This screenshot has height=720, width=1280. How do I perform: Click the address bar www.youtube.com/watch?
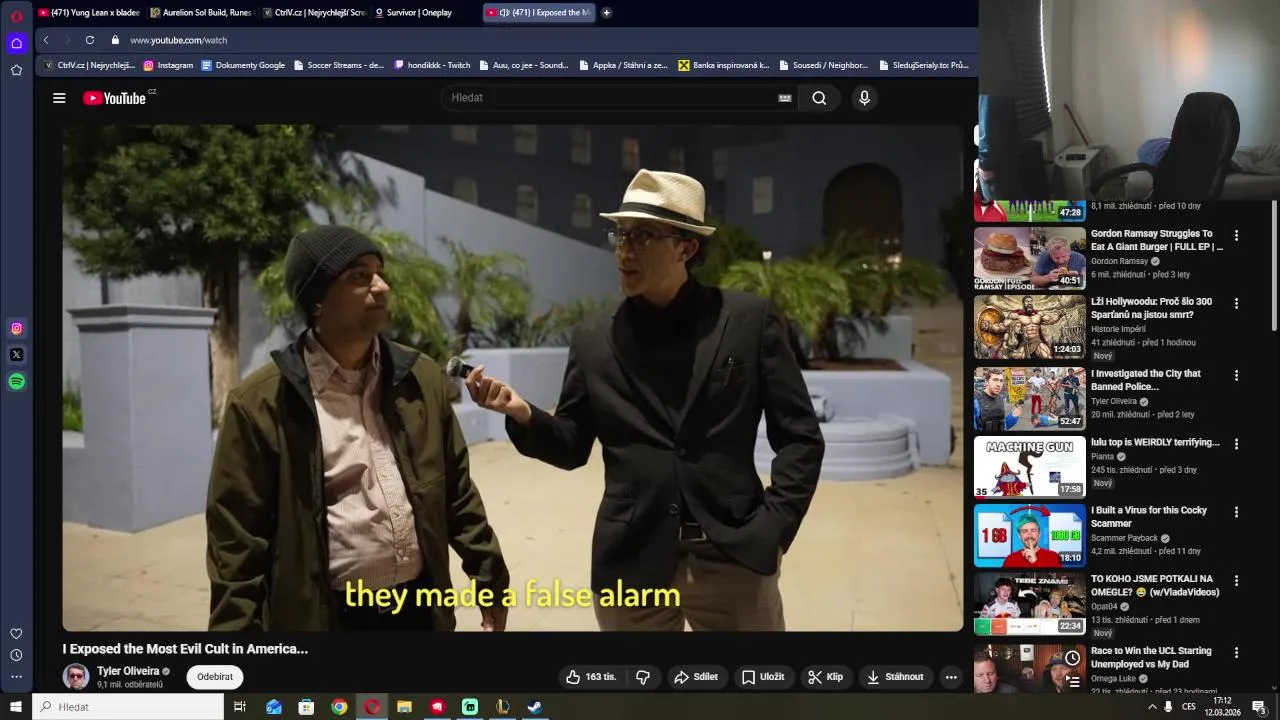click(179, 40)
